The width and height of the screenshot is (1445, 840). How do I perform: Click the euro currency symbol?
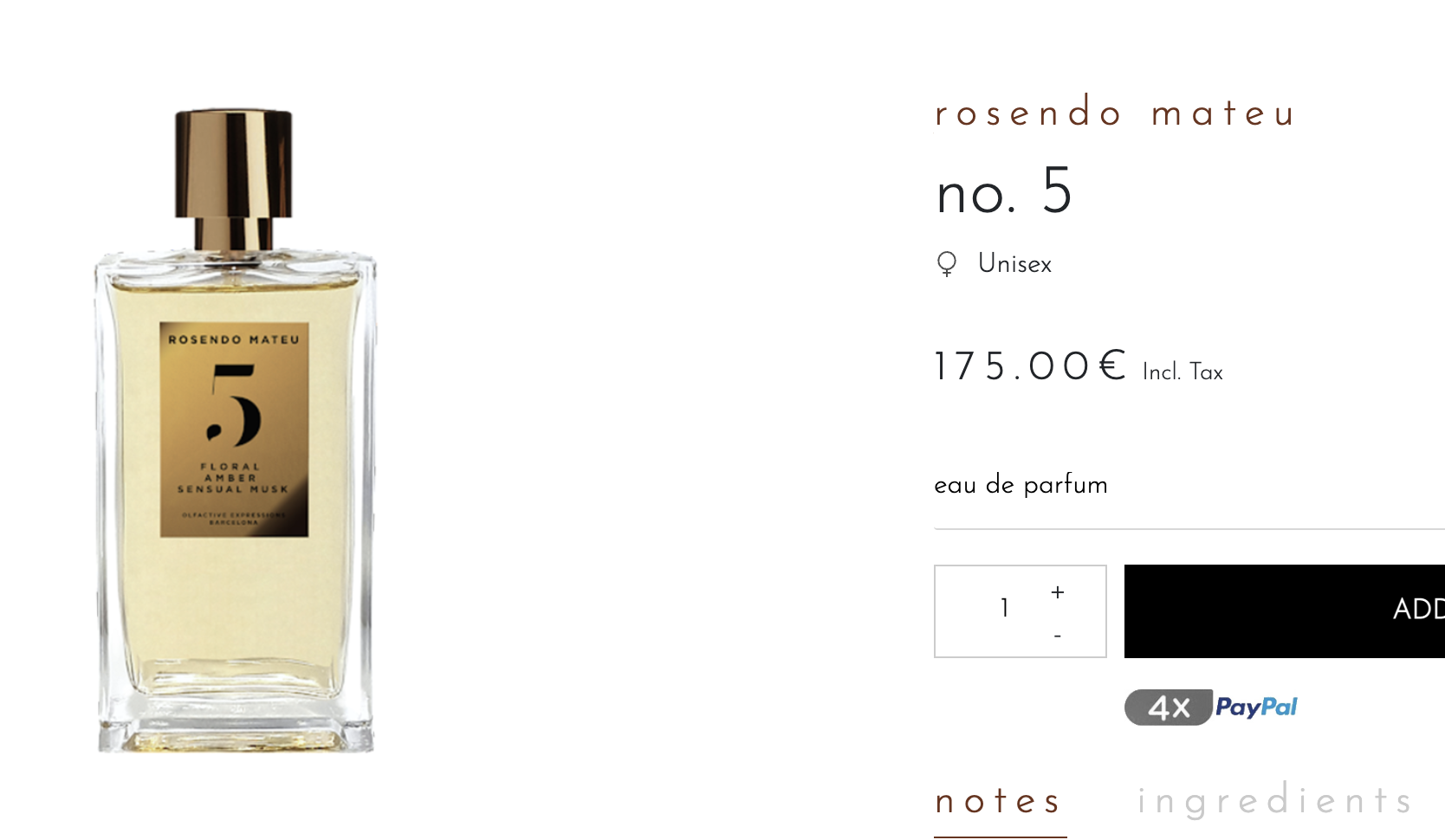[x=1112, y=365]
